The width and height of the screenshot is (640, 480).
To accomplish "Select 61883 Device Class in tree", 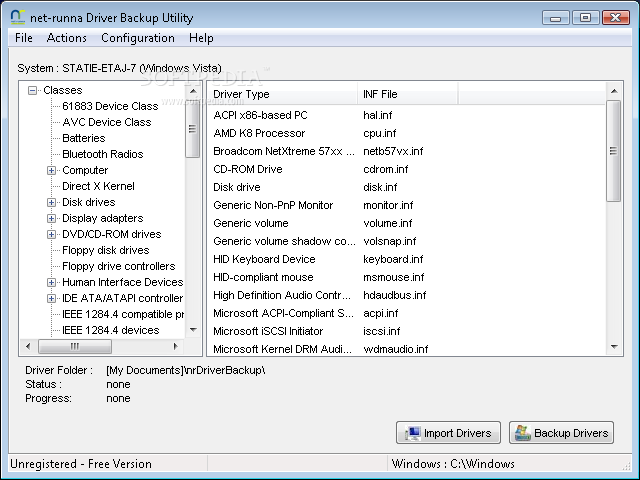I will 110,106.
